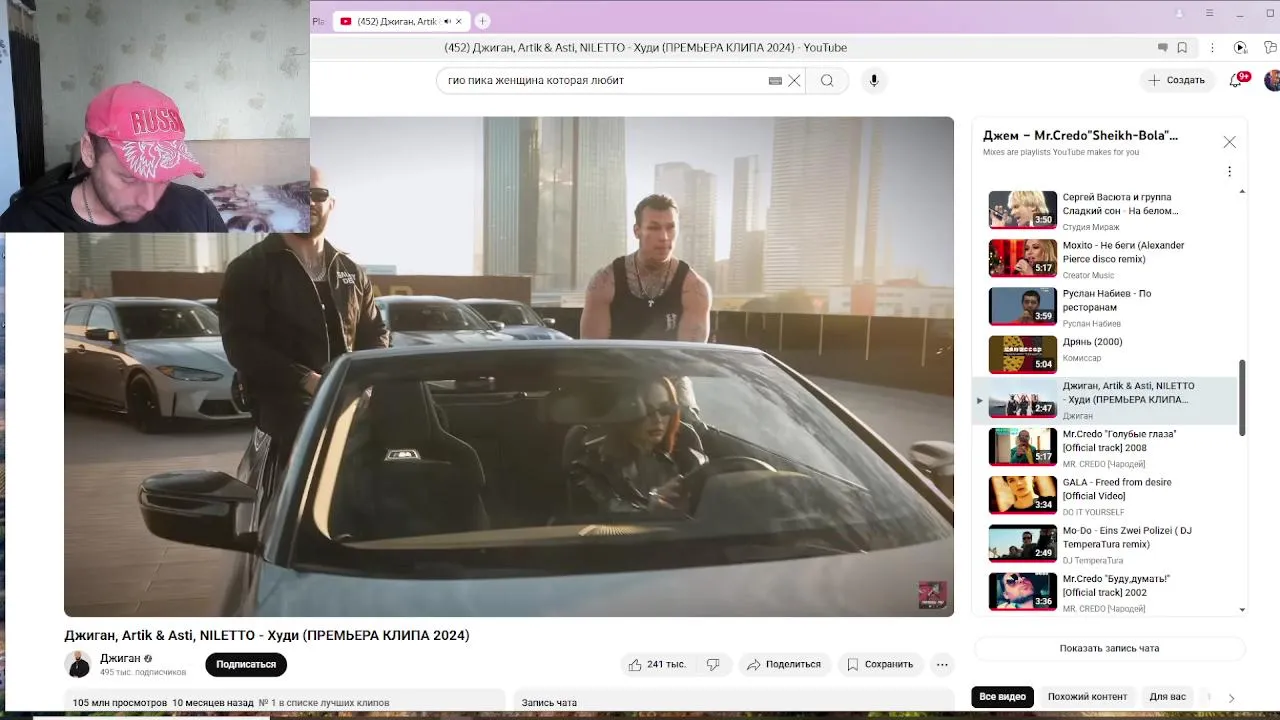This screenshot has height=720, width=1280.
Task: Click the playlist scrollbar thumb
Action: coord(1242,398)
